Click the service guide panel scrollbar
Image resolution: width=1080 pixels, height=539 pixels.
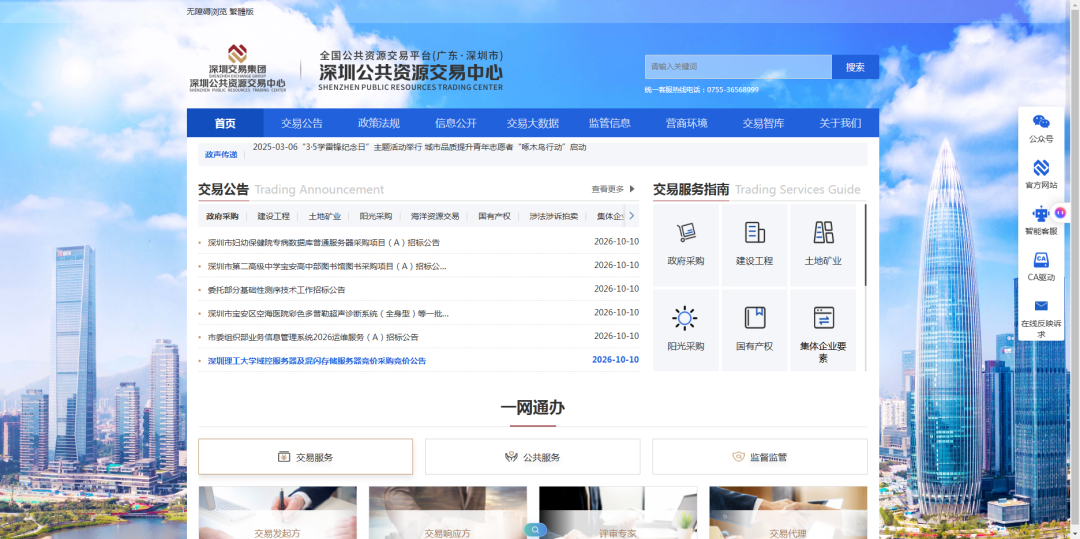(x=866, y=245)
